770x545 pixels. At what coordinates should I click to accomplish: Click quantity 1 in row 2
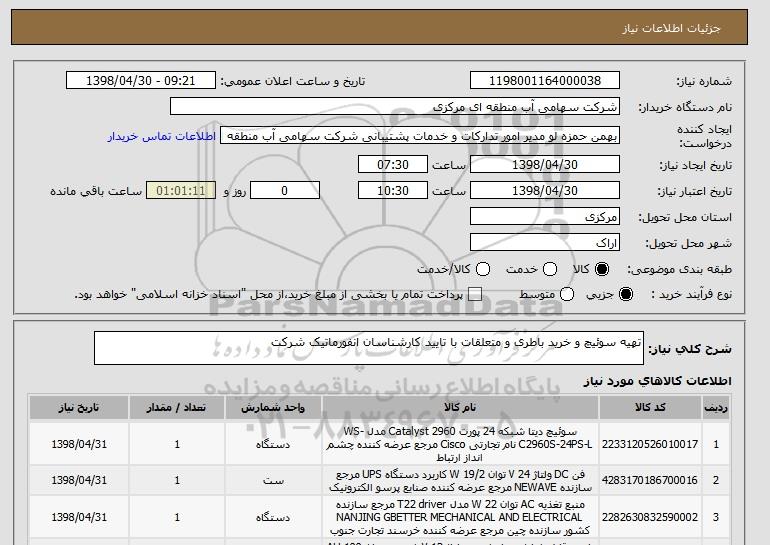[x=177, y=480]
